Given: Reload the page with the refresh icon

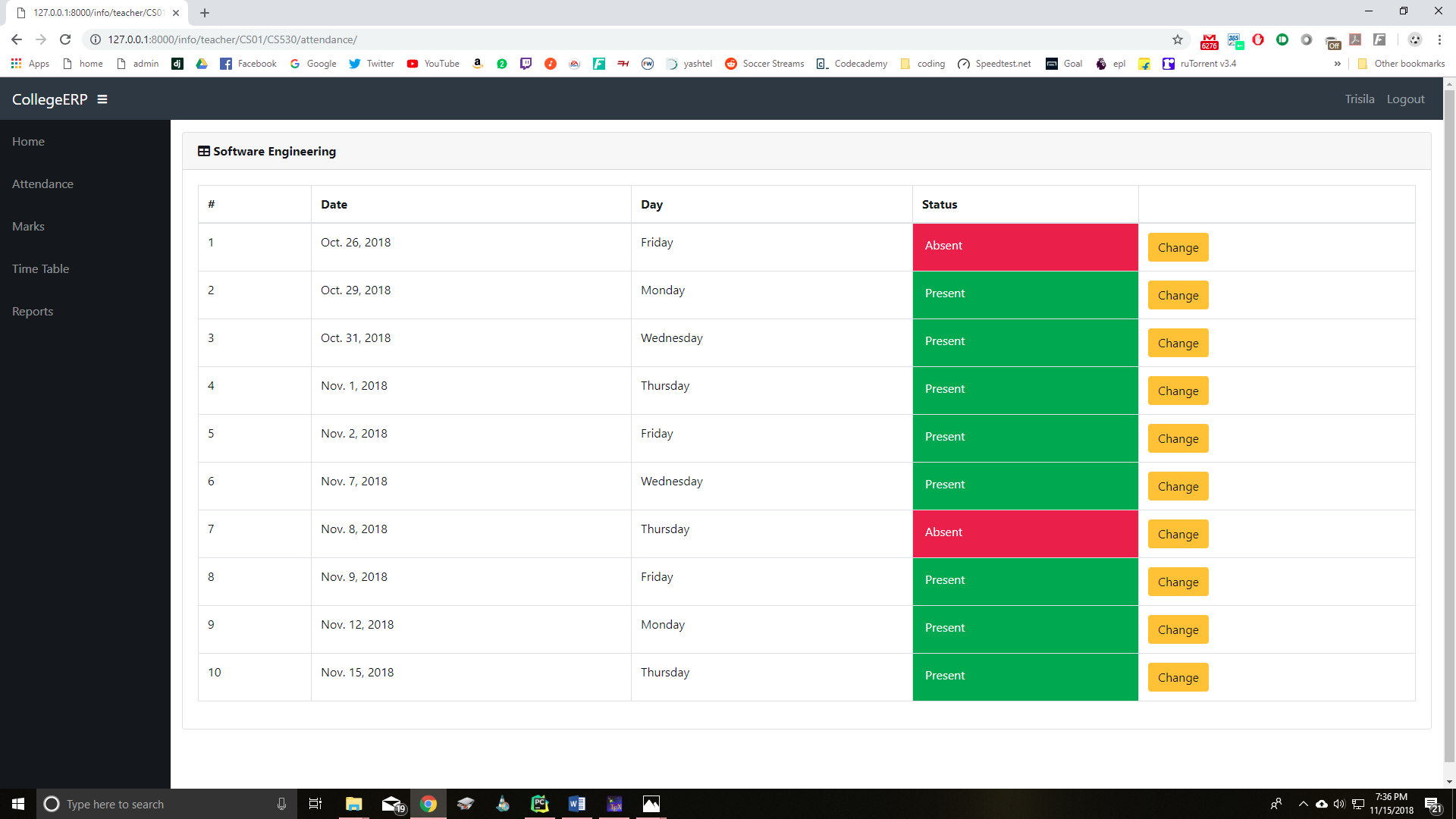Looking at the screenshot, I should [x=65, y=39].
